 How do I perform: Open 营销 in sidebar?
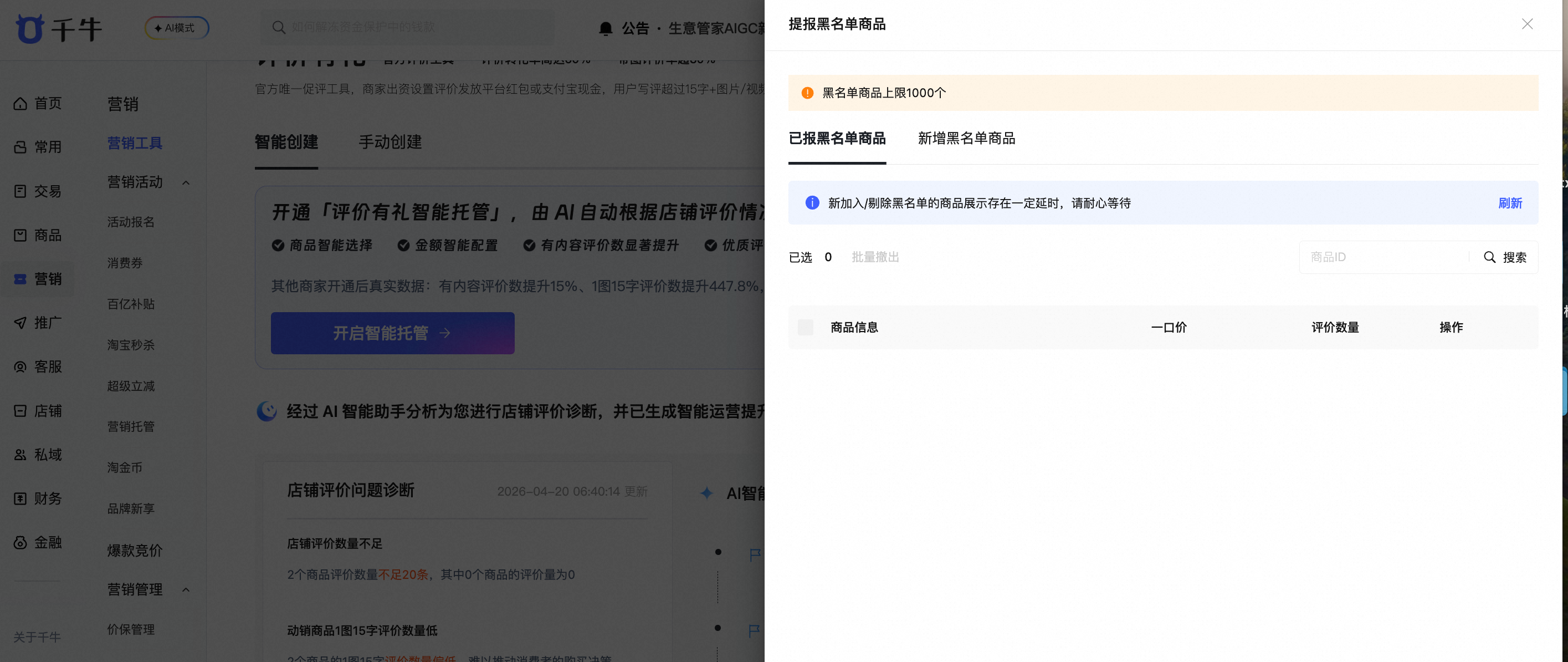tap(38, 279)
